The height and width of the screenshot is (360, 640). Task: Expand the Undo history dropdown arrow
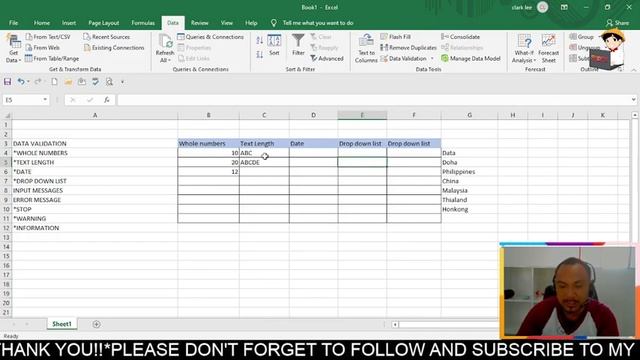tap(28, 82)
